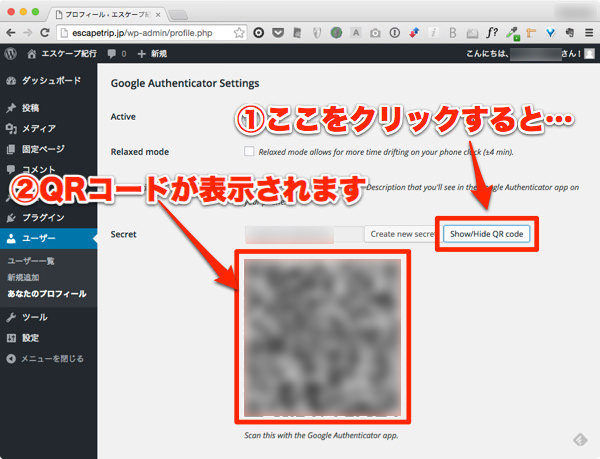This screenshot has width=600, height=459.
Task: Reload the page with refresh icon
Action: [45, 33]
